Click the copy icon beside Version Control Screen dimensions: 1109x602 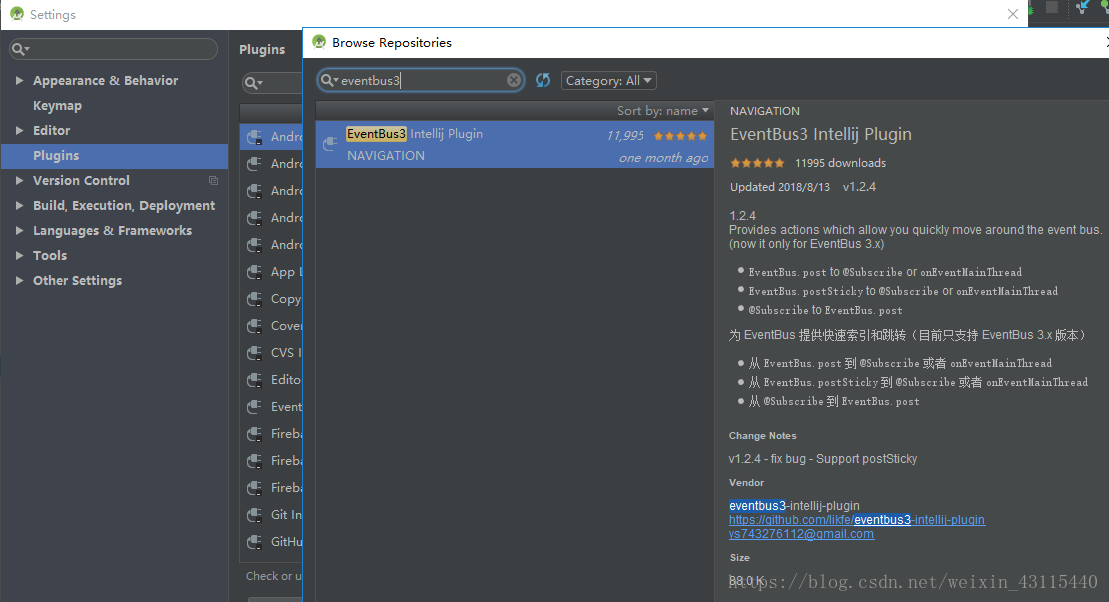point(213,181)
